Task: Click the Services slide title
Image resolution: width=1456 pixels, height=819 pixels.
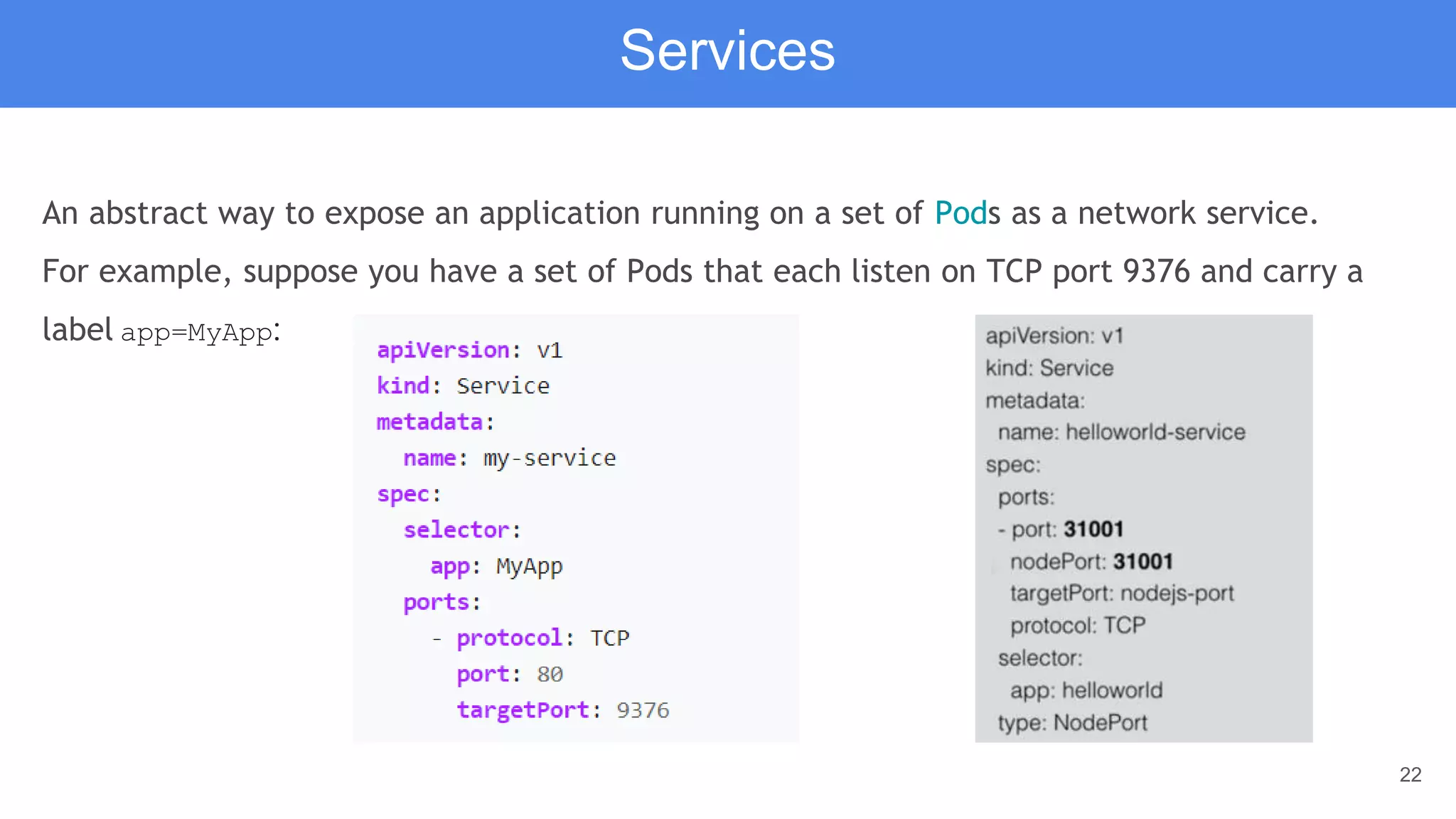Action: coord(727,50)
